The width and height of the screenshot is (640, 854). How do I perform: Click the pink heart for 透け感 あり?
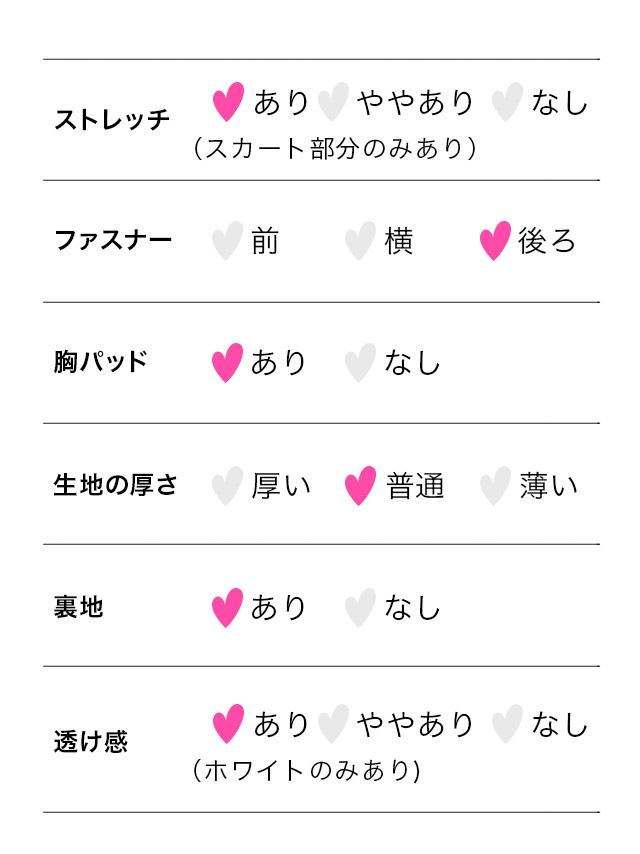[228, 724]
